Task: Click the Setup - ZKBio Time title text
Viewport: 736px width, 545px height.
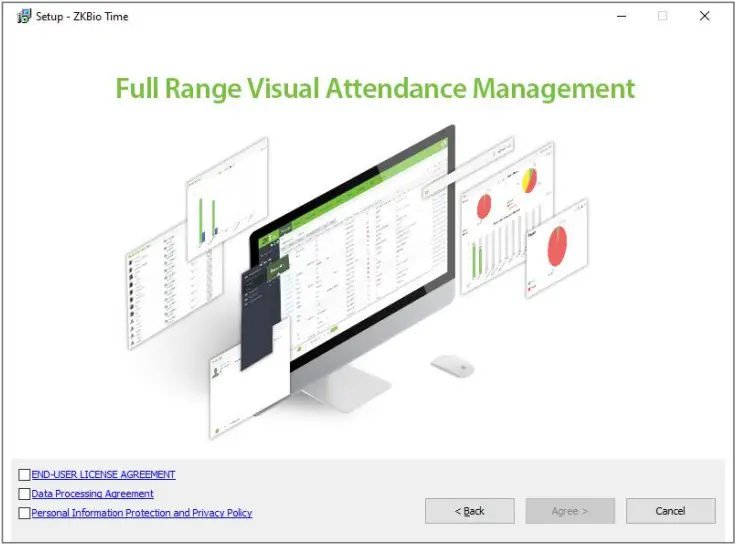Action: coord(82,16)
